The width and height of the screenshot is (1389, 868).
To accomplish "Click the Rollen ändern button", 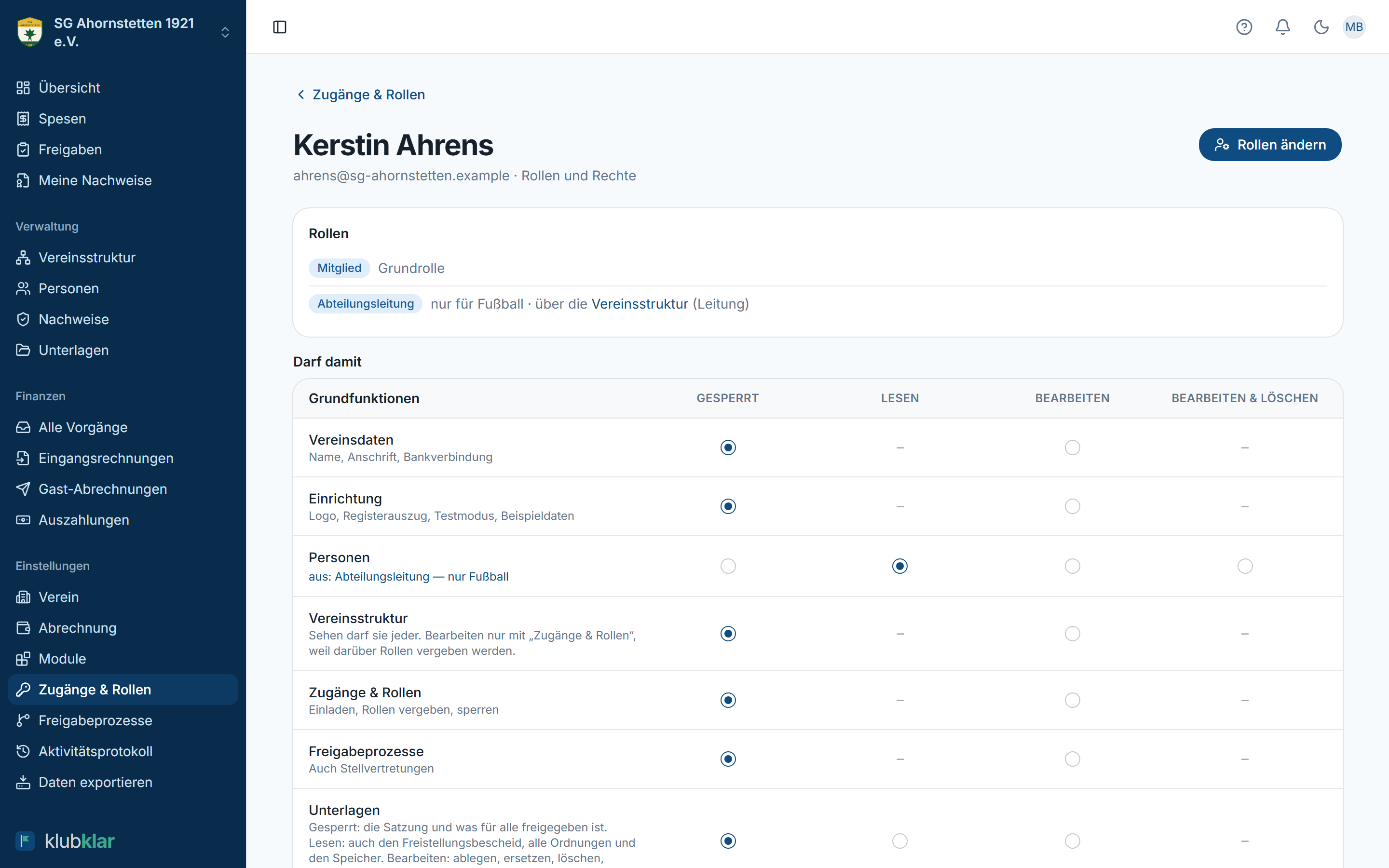I will [1269, 145].
